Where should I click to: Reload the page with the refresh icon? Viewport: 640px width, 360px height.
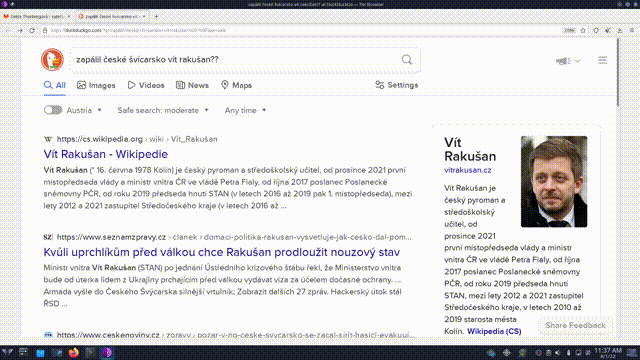(x=32, y=31)
